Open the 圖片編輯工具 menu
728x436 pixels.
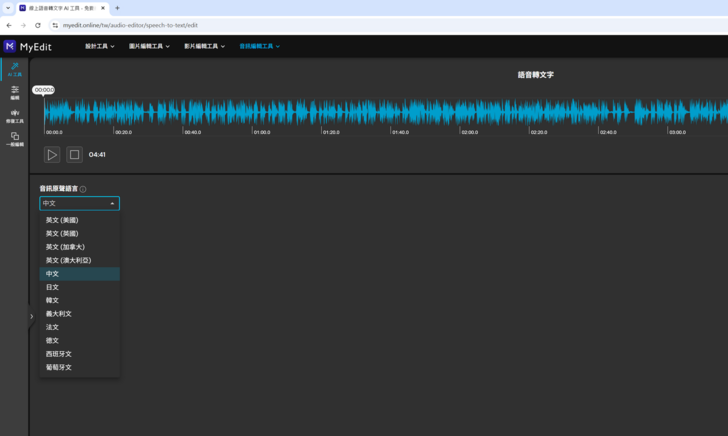tap(149, 46)
